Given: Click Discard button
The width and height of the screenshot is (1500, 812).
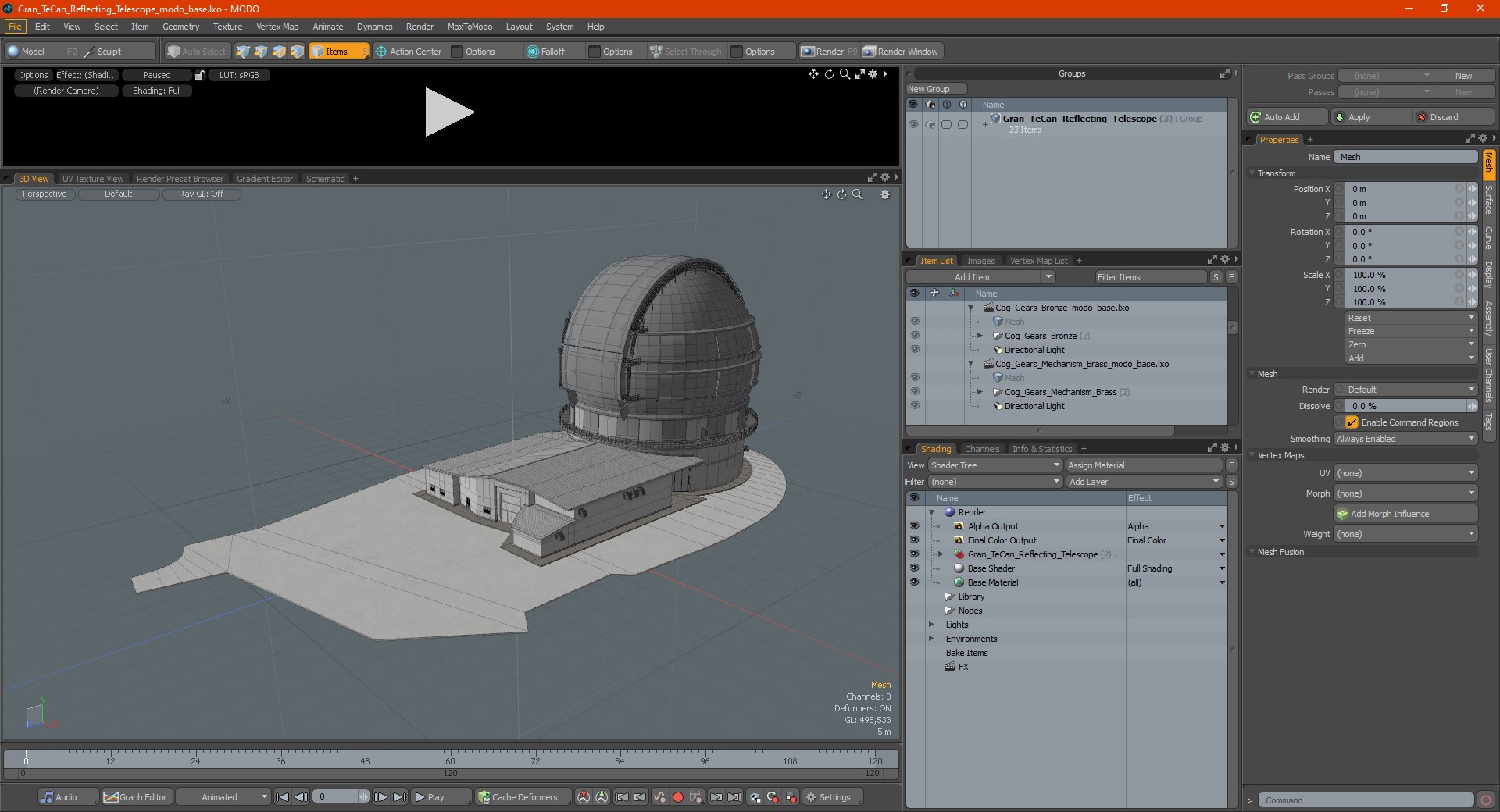Looking at the screenshot, I should point(1455,117).
